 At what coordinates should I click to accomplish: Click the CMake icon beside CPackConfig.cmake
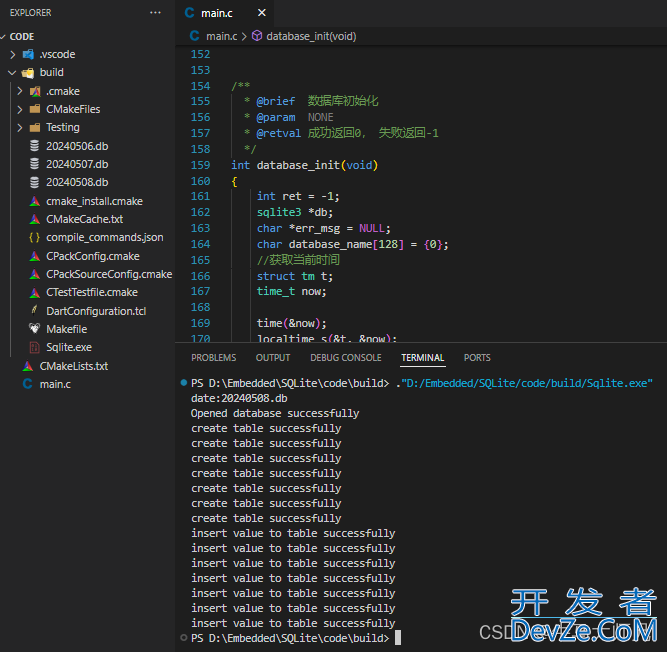click(x=35, y=256)
